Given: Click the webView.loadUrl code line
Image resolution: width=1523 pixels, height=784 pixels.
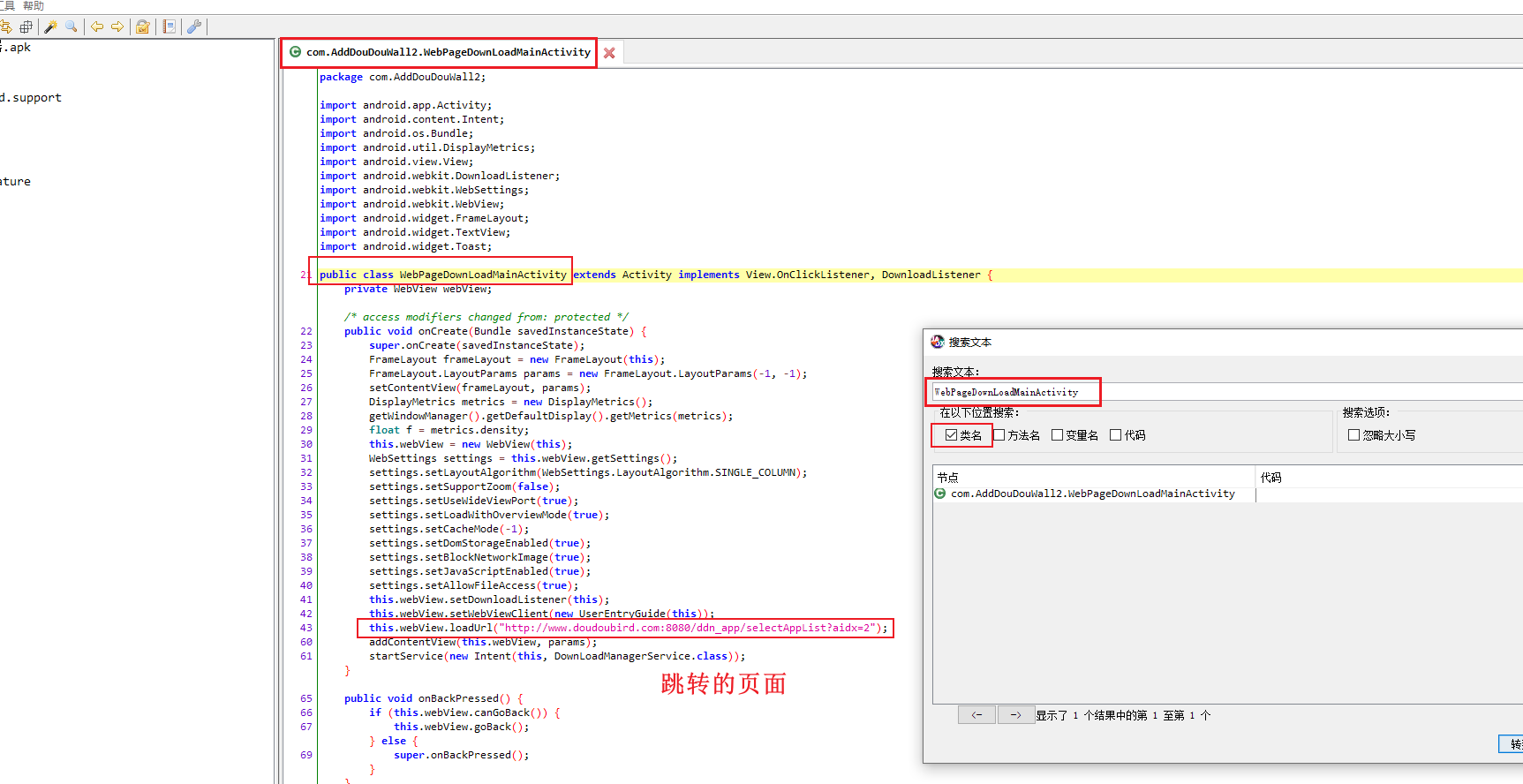Looking at the screenshot, I should pyautogui.click(x=629, y=628).
